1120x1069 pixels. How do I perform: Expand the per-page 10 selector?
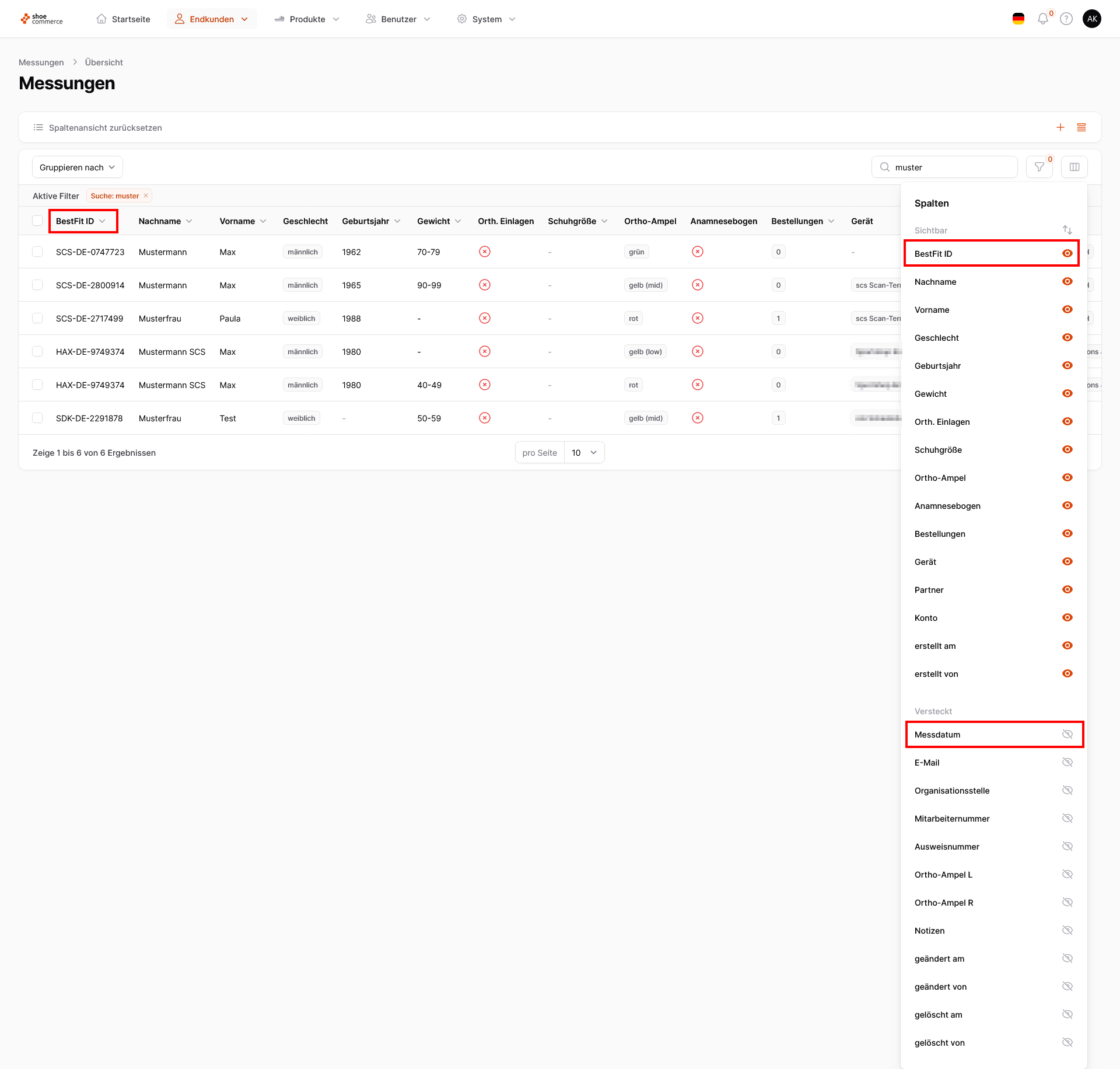click(x=584, y=453)
